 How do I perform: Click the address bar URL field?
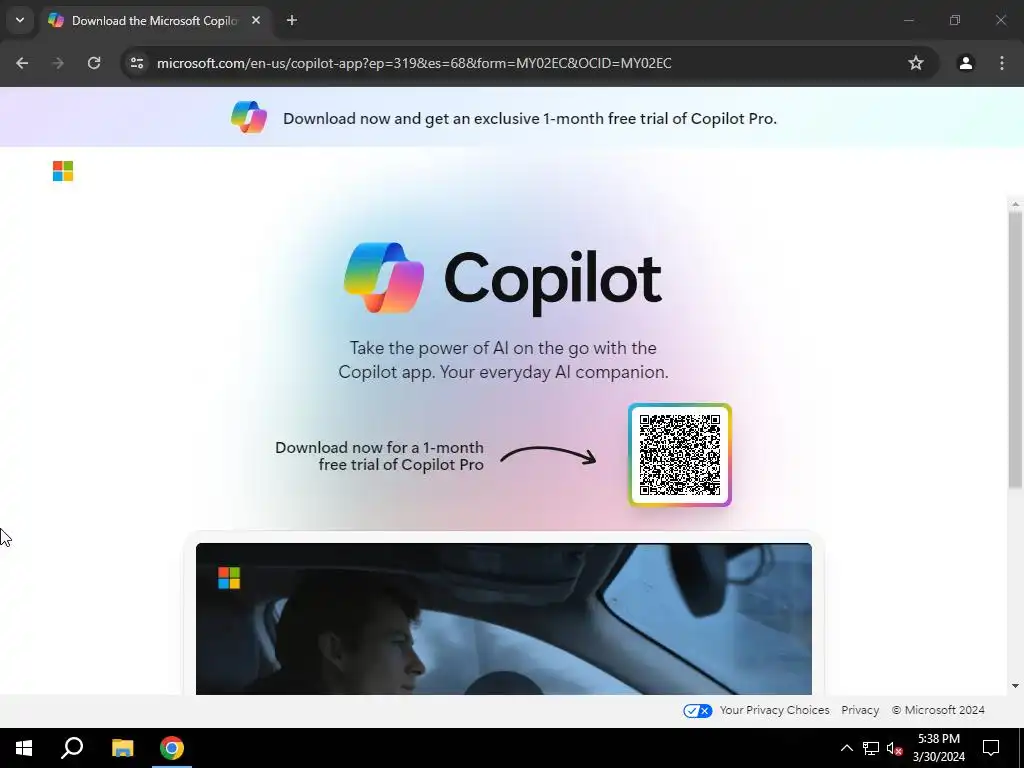(414, 63)
